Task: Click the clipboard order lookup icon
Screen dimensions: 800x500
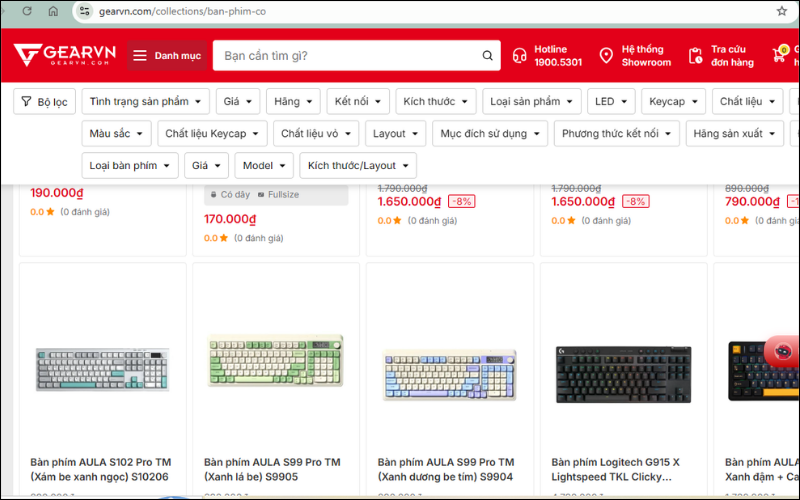Action: (695, 56)
